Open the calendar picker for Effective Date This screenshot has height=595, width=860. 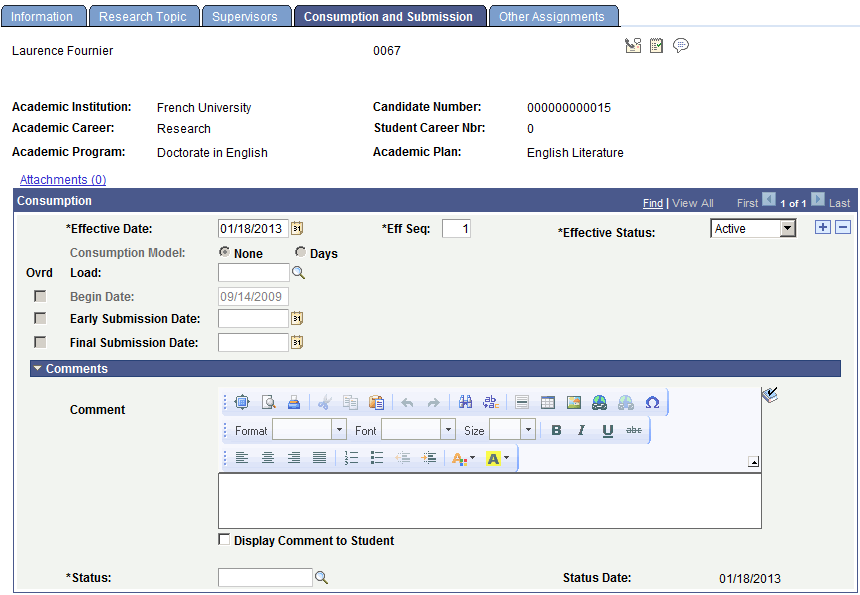(296, 228)
